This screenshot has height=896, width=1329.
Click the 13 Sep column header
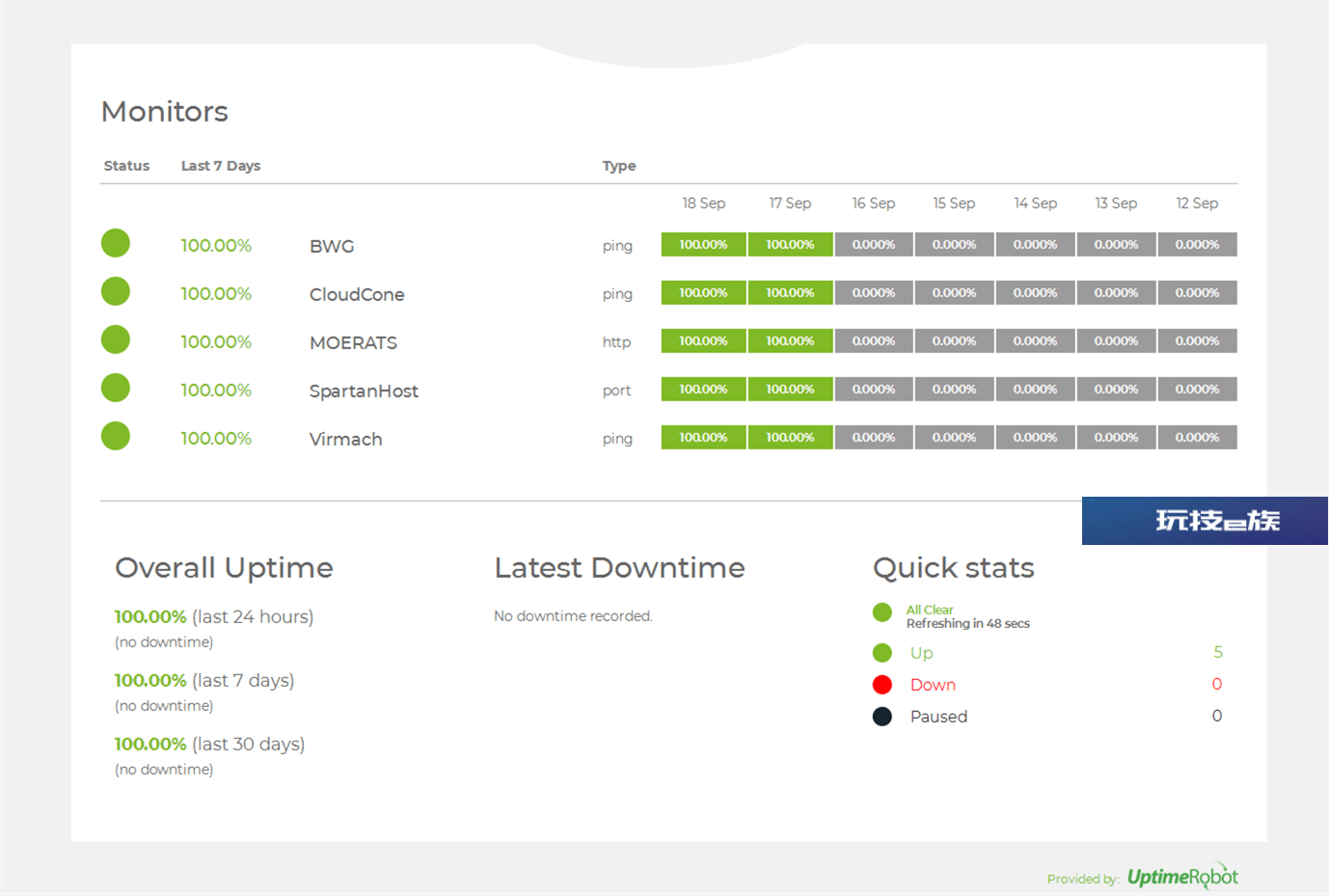tap(1116, 204)
